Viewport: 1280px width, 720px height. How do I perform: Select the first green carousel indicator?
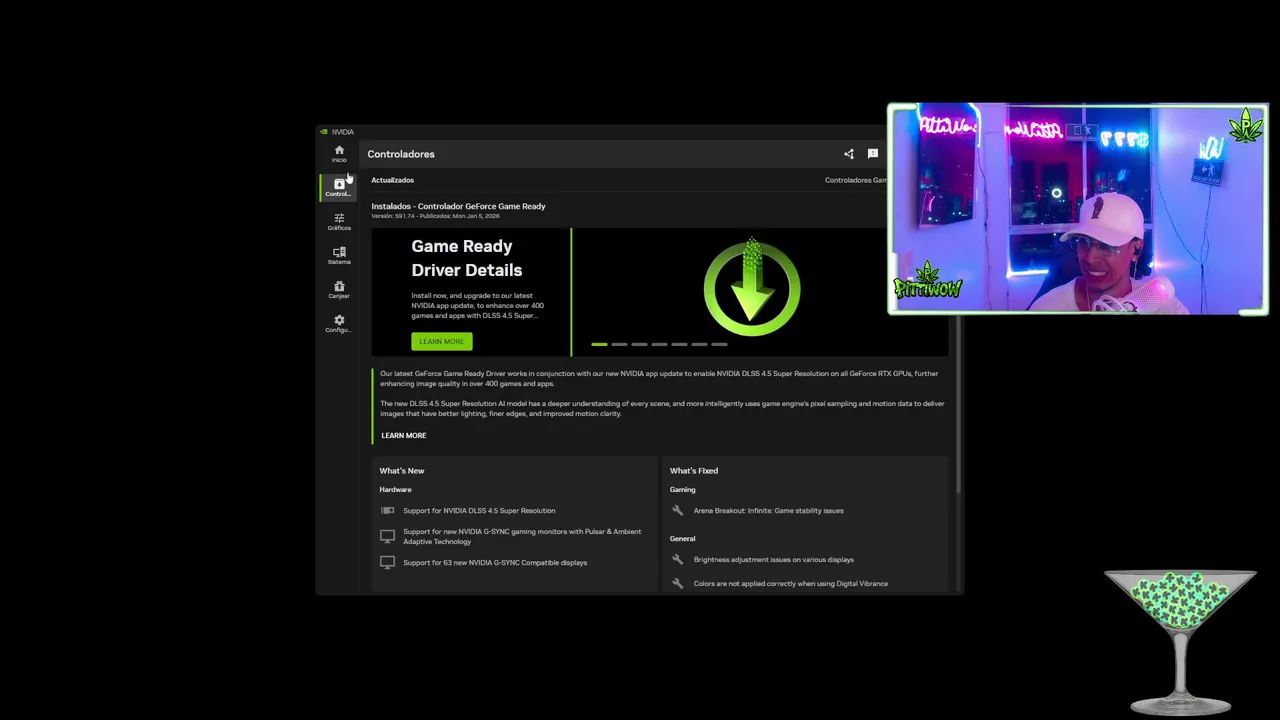pos(599,344)
